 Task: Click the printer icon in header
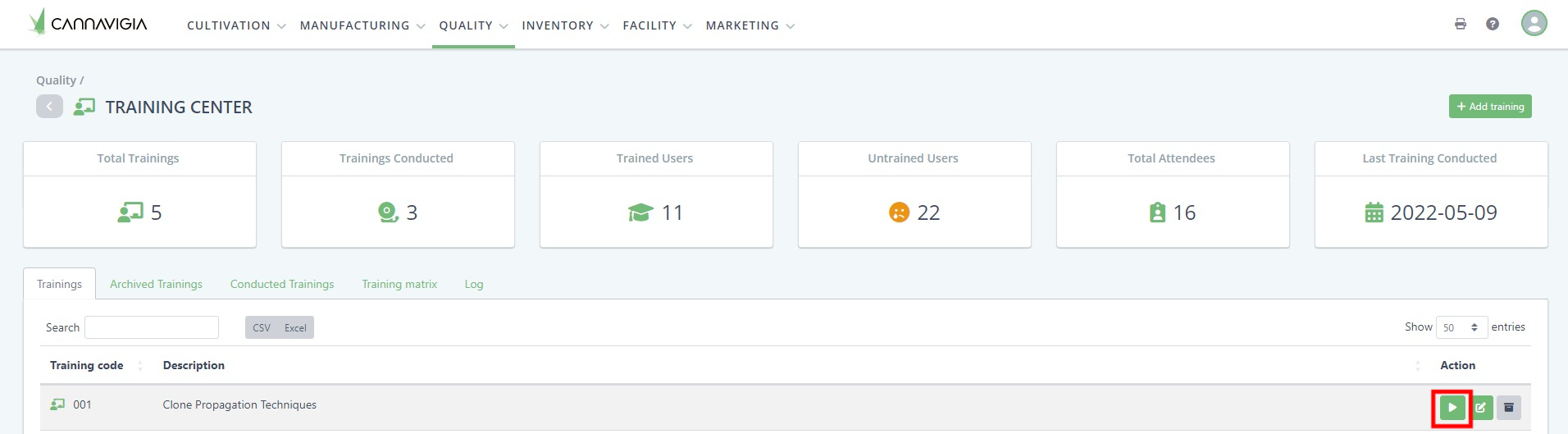pos(1461,24)
